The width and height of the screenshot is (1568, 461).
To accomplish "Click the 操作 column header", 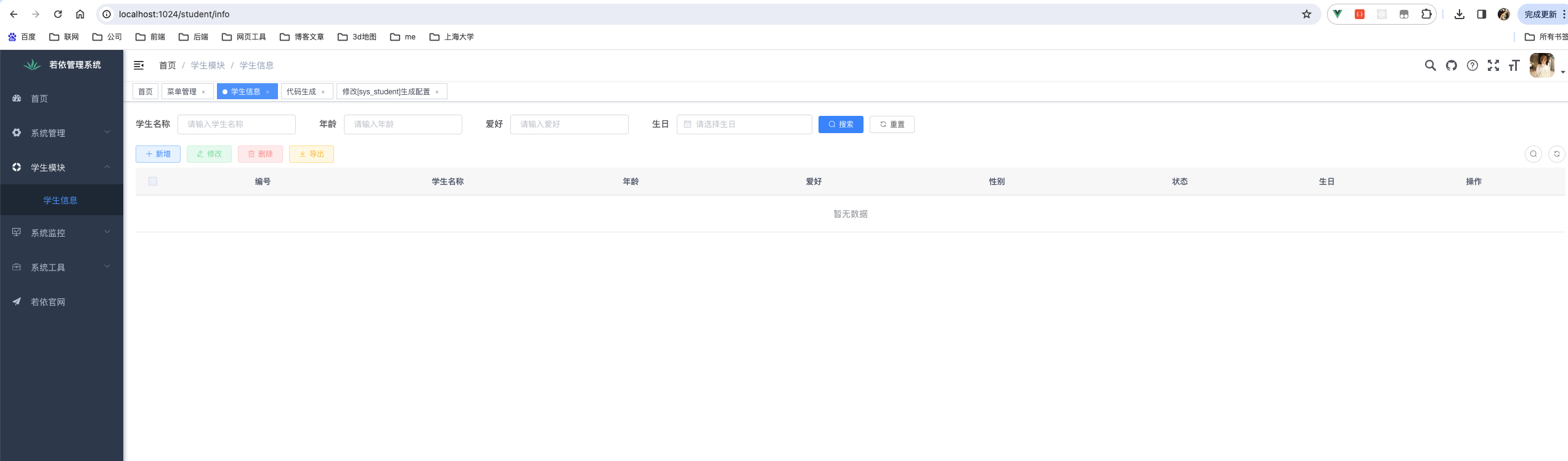I will 1474,182.
